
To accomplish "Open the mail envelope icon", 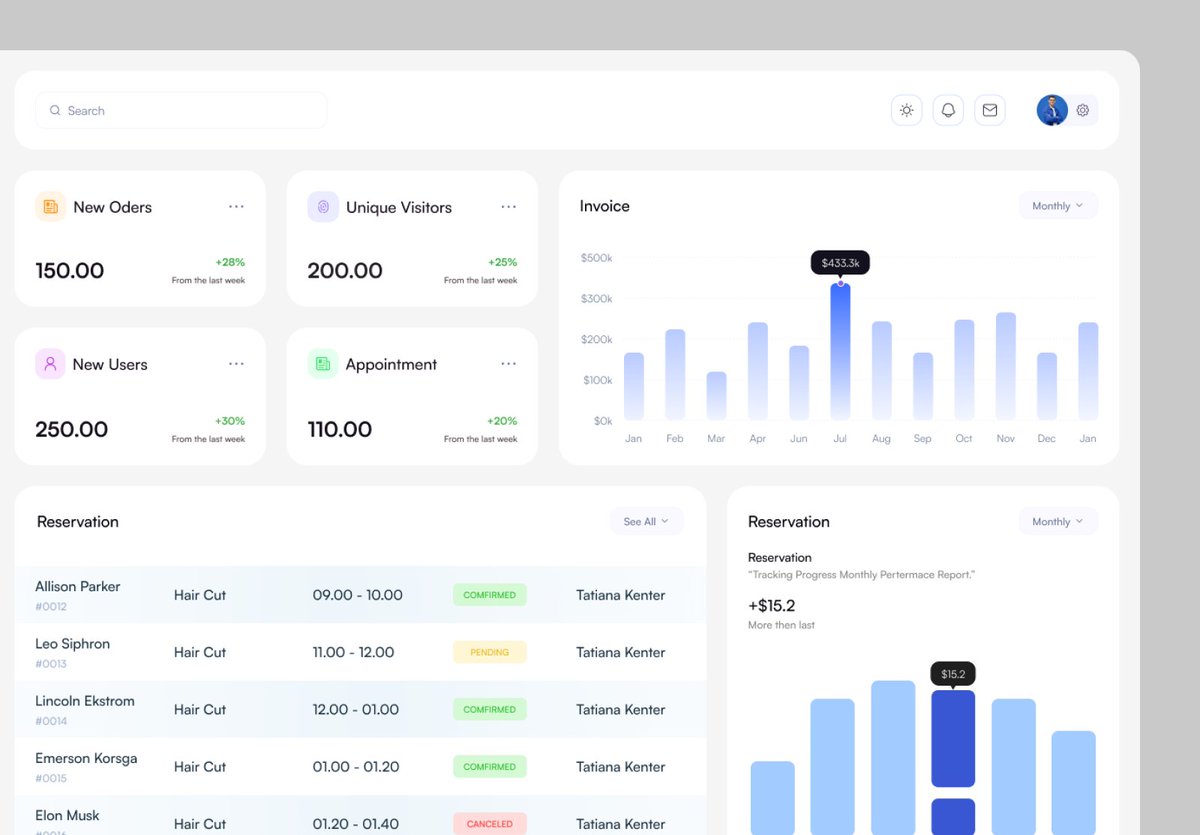I will [x=990, y=110].
